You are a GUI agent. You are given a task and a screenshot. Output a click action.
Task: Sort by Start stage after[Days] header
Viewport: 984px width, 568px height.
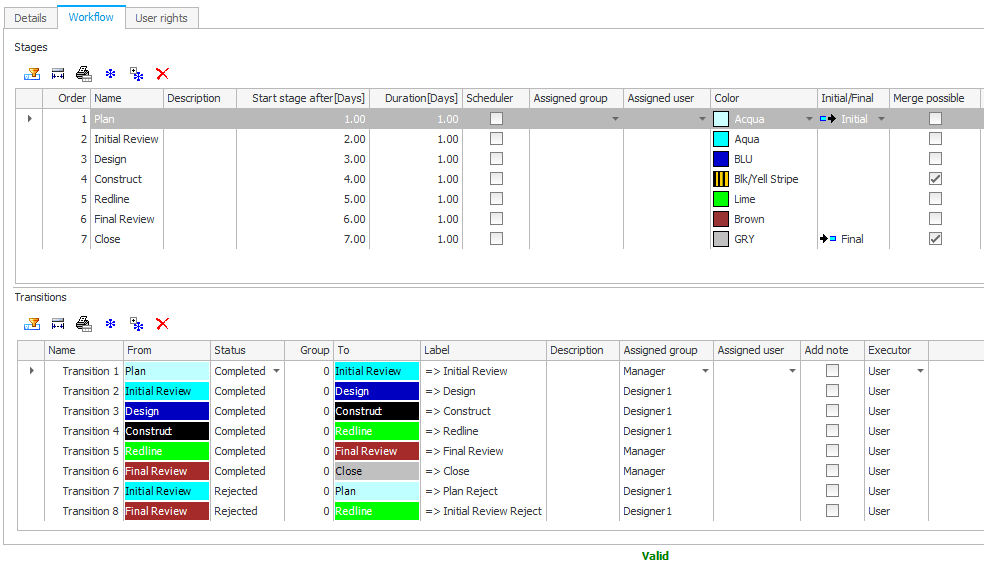tap(303, 98)
